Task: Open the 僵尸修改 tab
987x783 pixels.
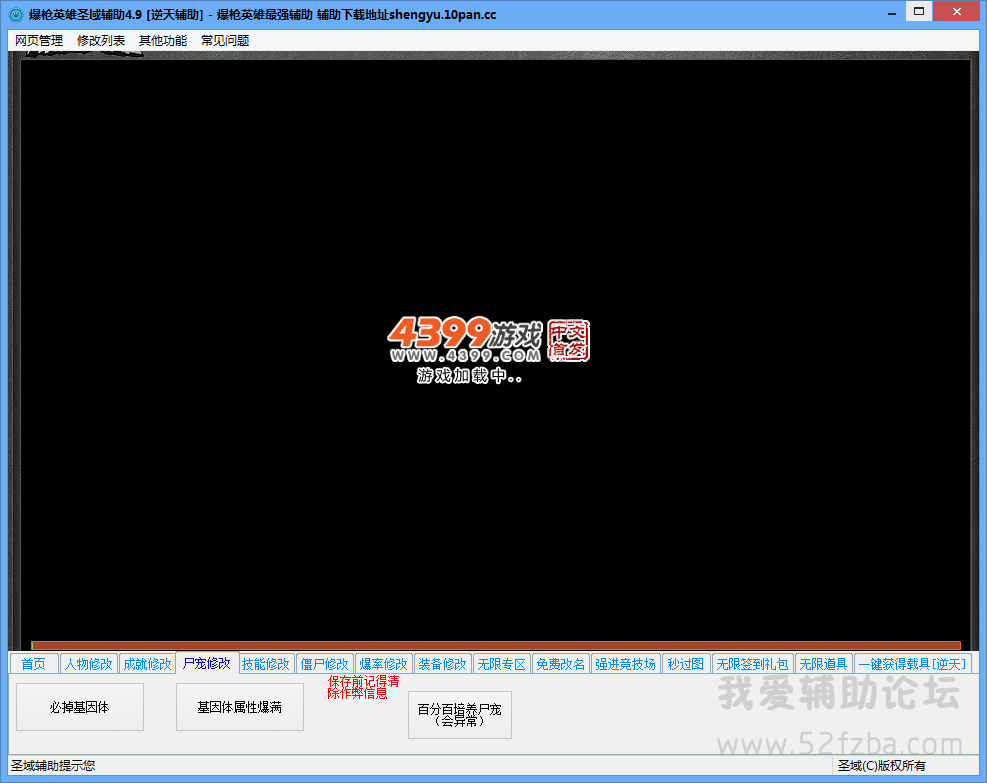Action: 325,664
